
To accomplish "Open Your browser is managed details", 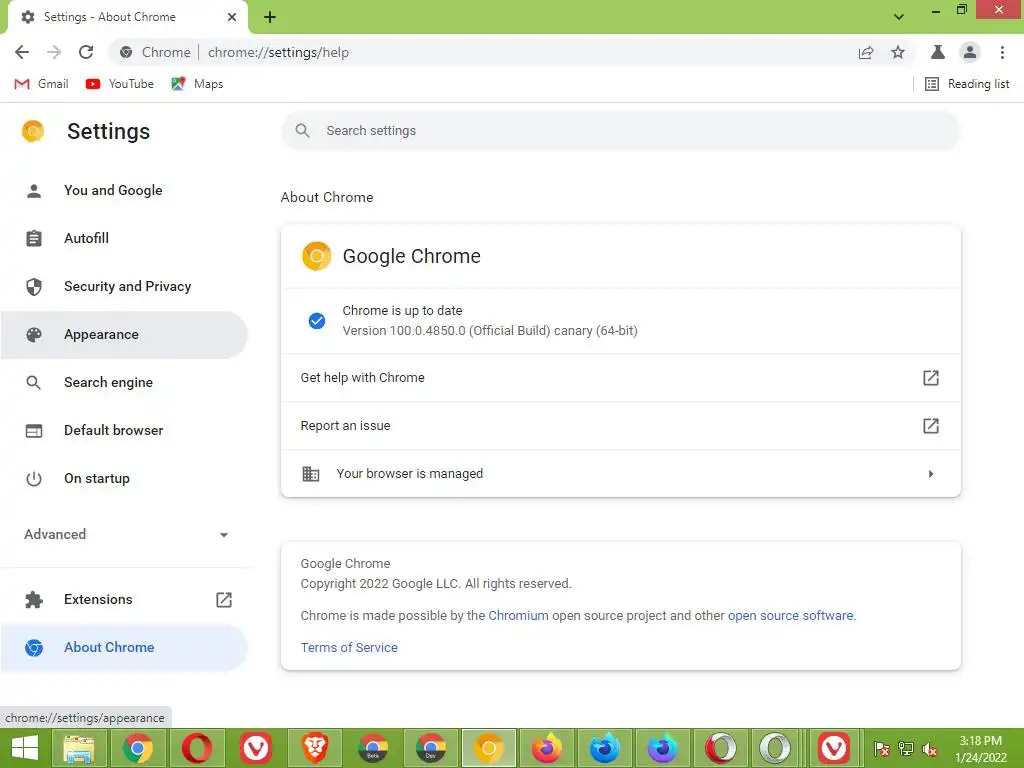I will point(620,473).
